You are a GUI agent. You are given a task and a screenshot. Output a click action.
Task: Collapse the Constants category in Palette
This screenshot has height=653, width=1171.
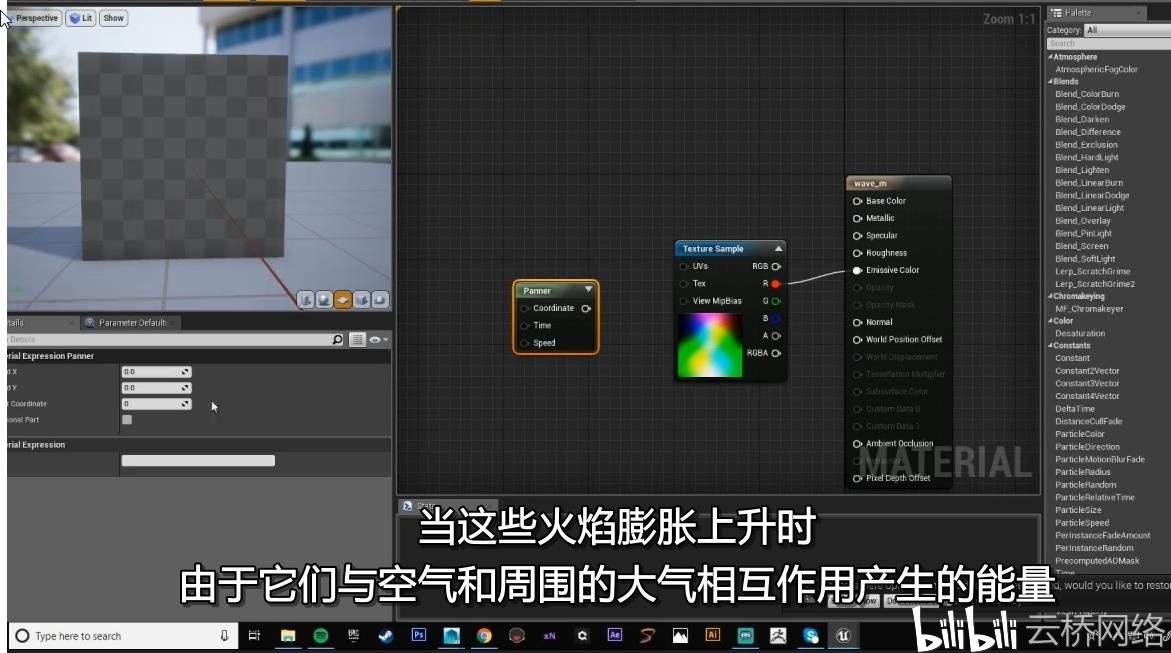click(x=1050, y=345)
